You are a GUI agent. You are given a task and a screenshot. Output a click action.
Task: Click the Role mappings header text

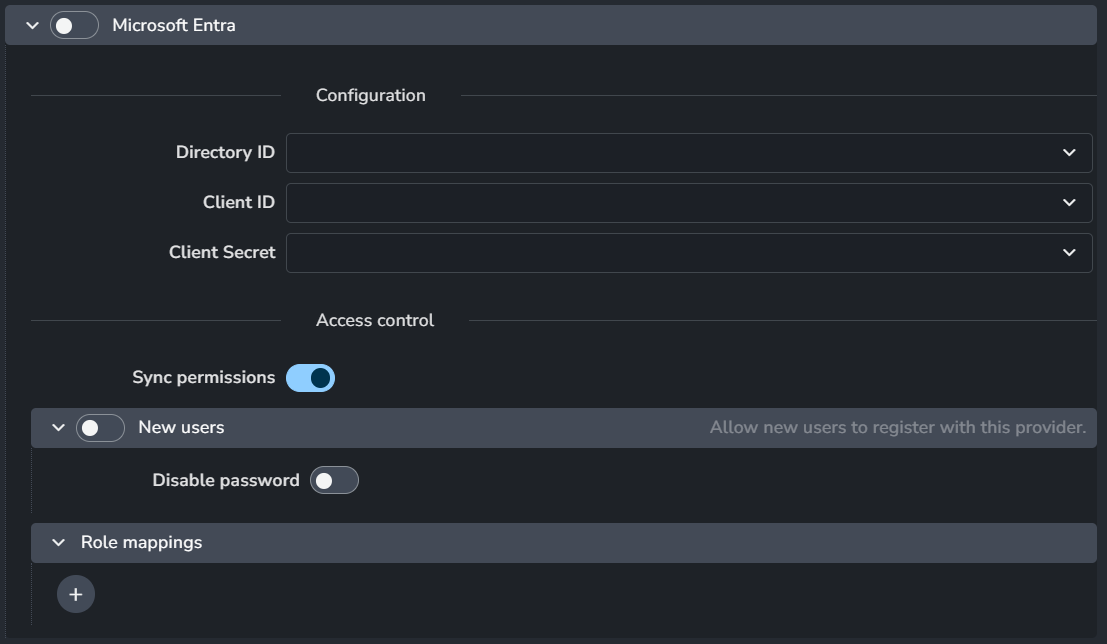click(141, 543)
